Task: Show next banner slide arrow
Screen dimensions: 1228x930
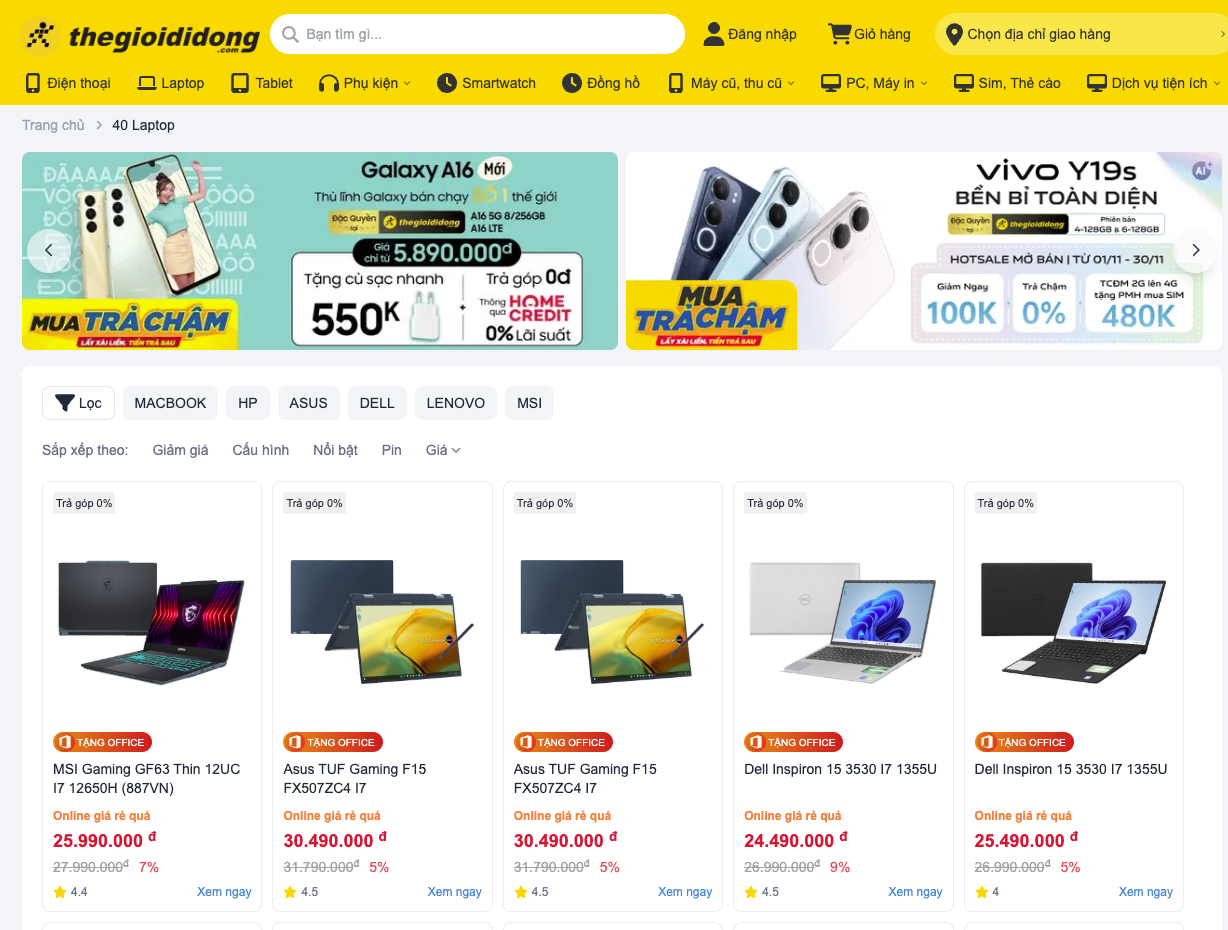Action: 1195,251
